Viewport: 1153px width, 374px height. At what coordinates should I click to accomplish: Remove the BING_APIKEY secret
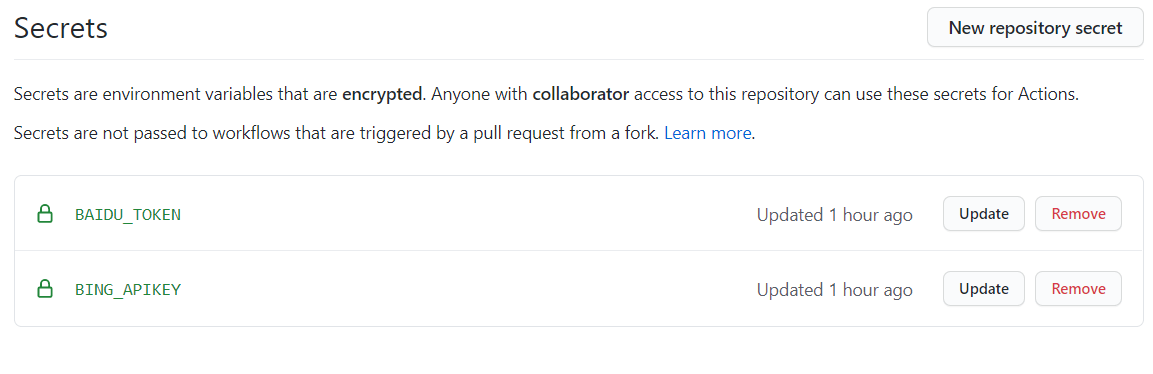pos(1078,289)
